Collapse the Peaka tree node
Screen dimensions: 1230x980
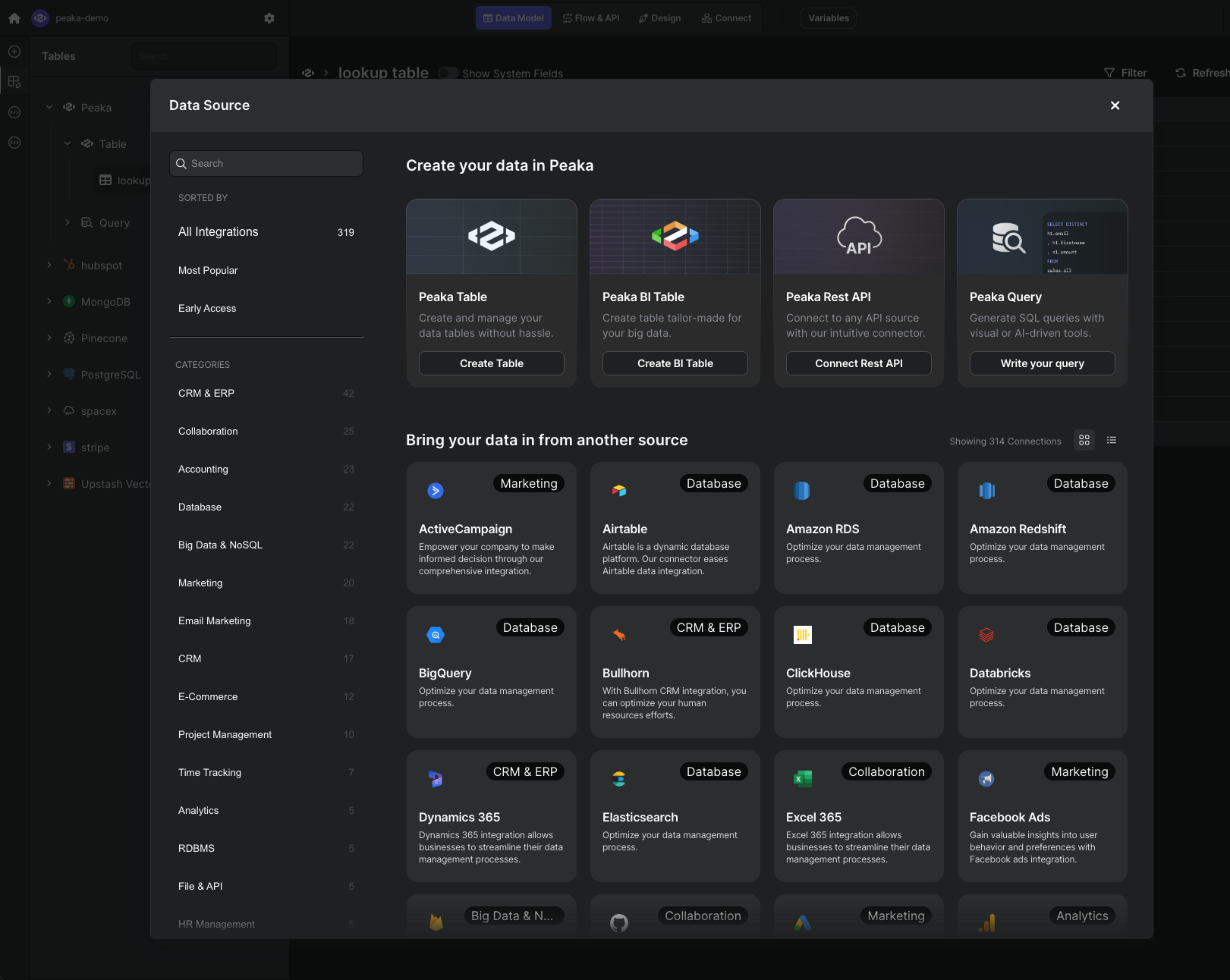[49, 108]
